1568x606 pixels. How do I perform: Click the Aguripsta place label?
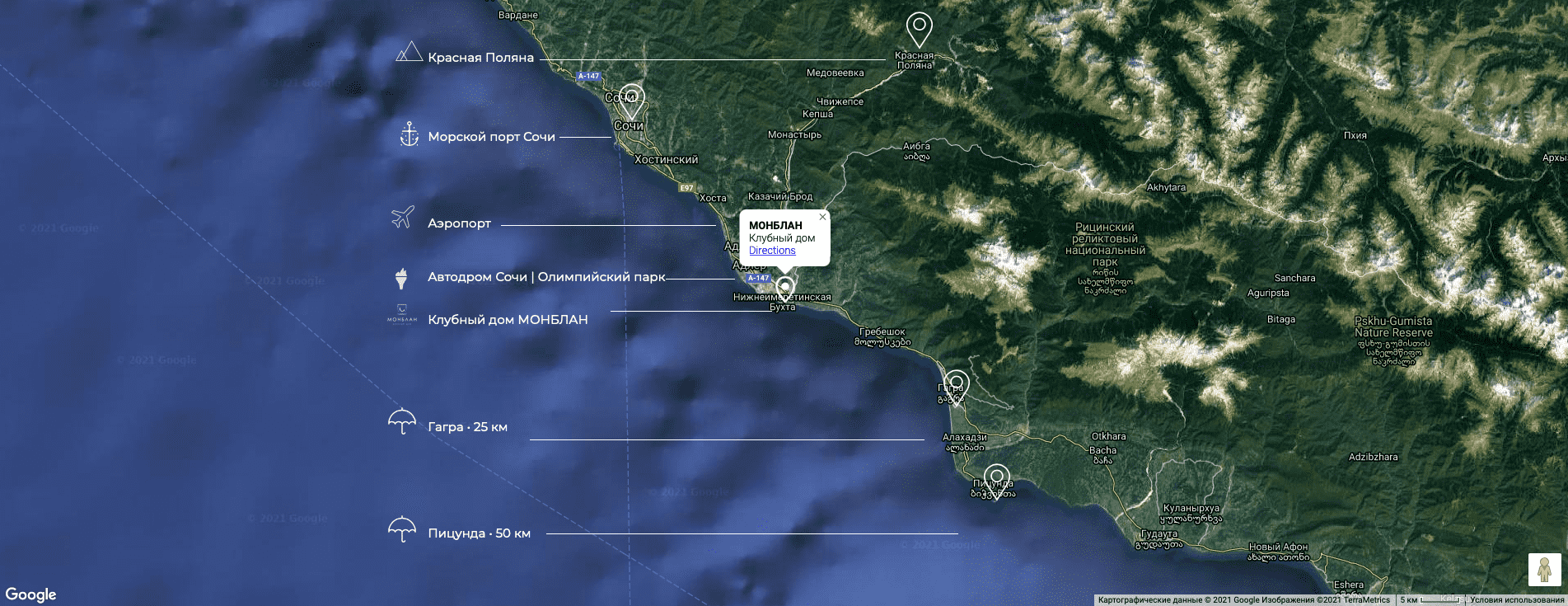(1268, 293)
